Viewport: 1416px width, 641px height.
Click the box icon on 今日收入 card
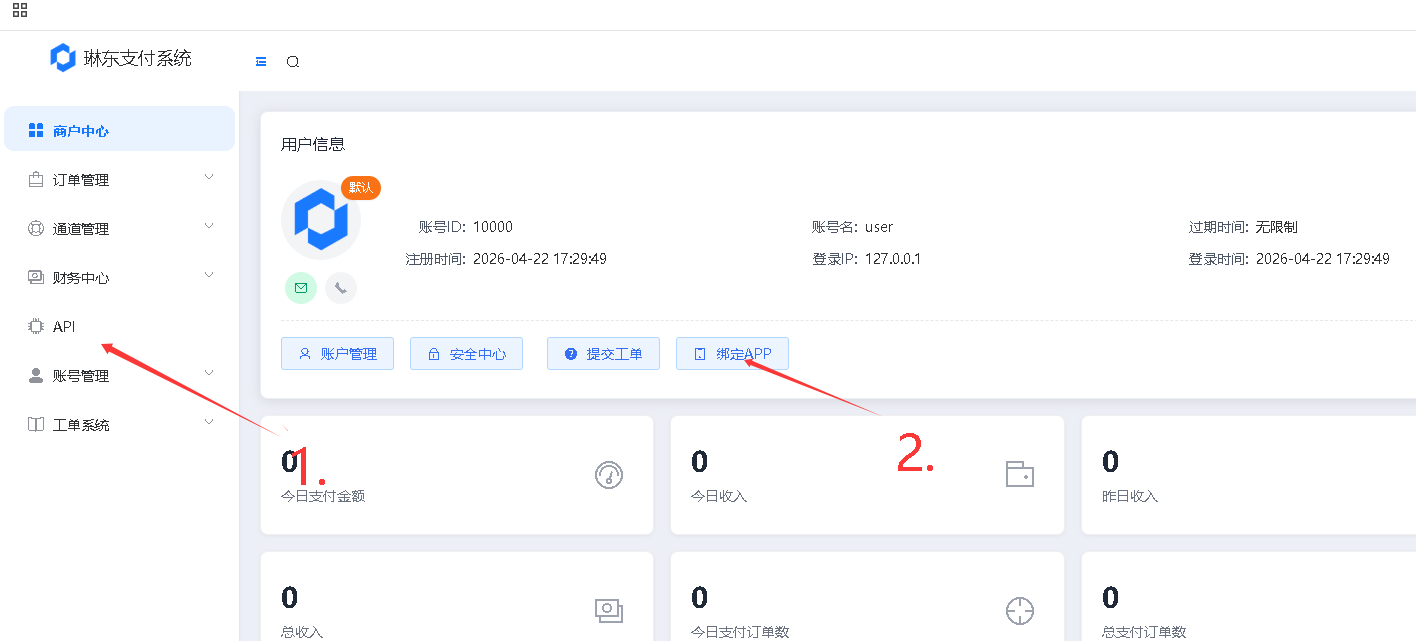coord(1020,474)
